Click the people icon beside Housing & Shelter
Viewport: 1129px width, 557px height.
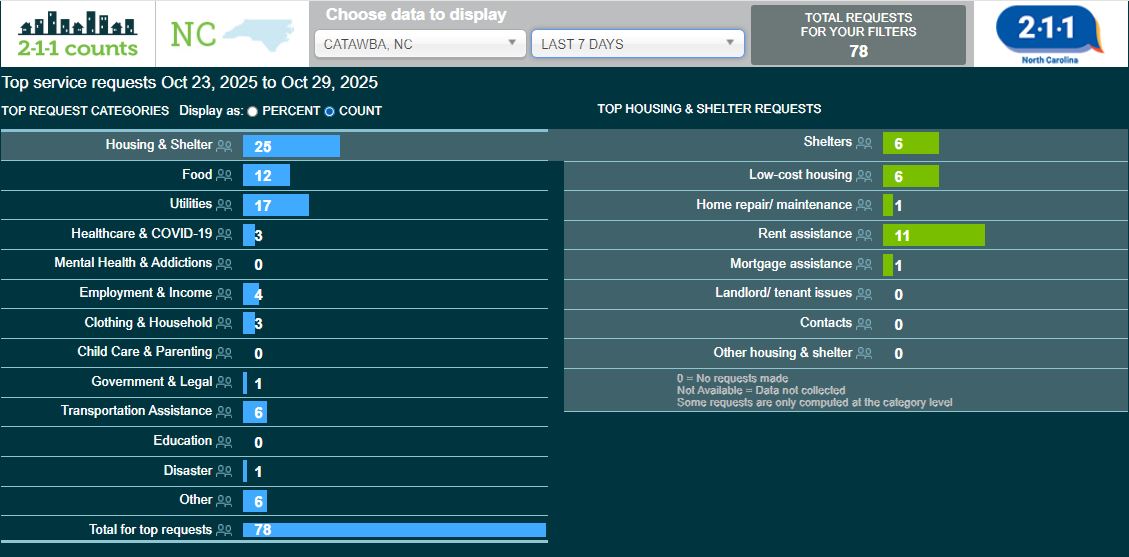224,146
